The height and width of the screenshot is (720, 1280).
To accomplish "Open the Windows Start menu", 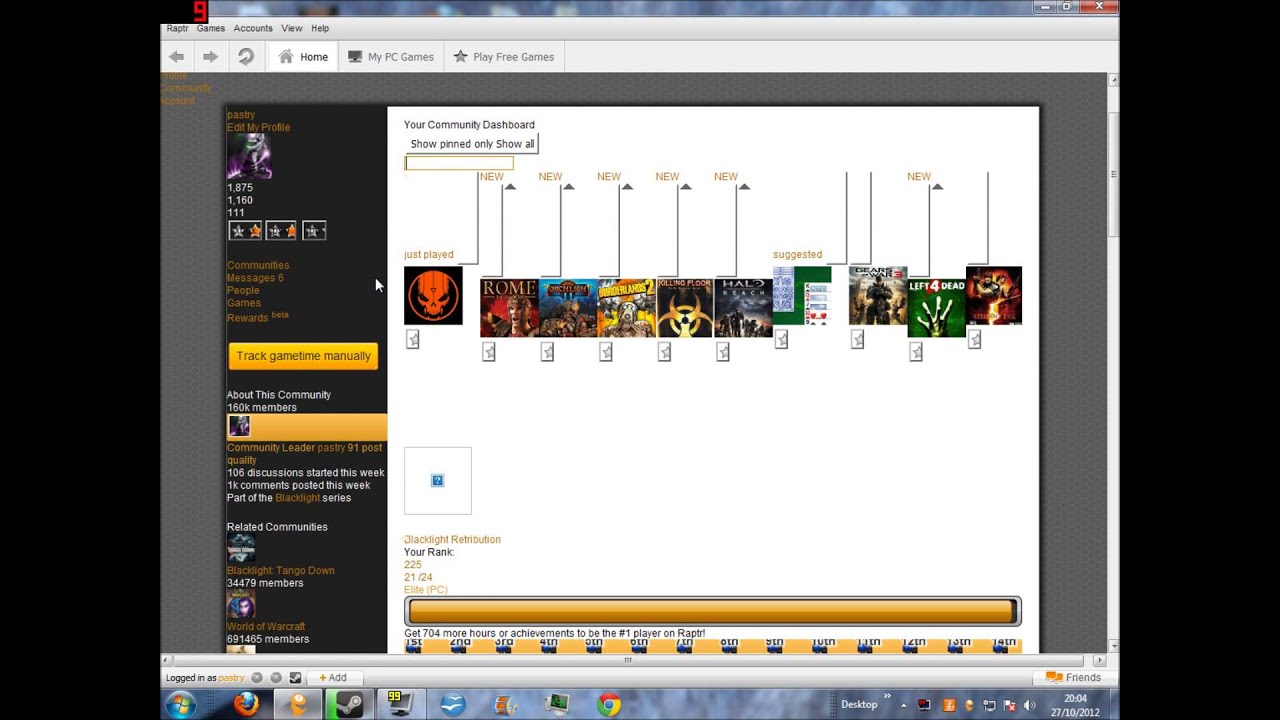I will (181, 704).
